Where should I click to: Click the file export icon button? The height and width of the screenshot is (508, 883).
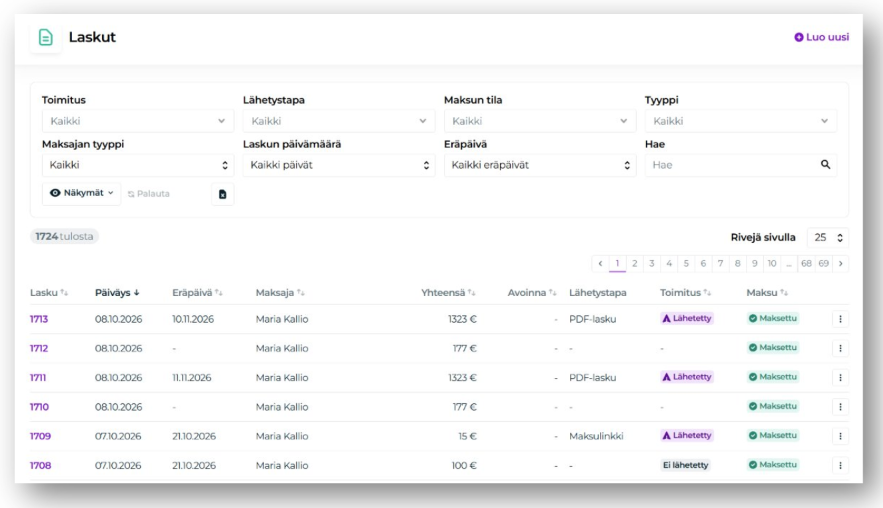pyautogui.click(x=222, y=194)
